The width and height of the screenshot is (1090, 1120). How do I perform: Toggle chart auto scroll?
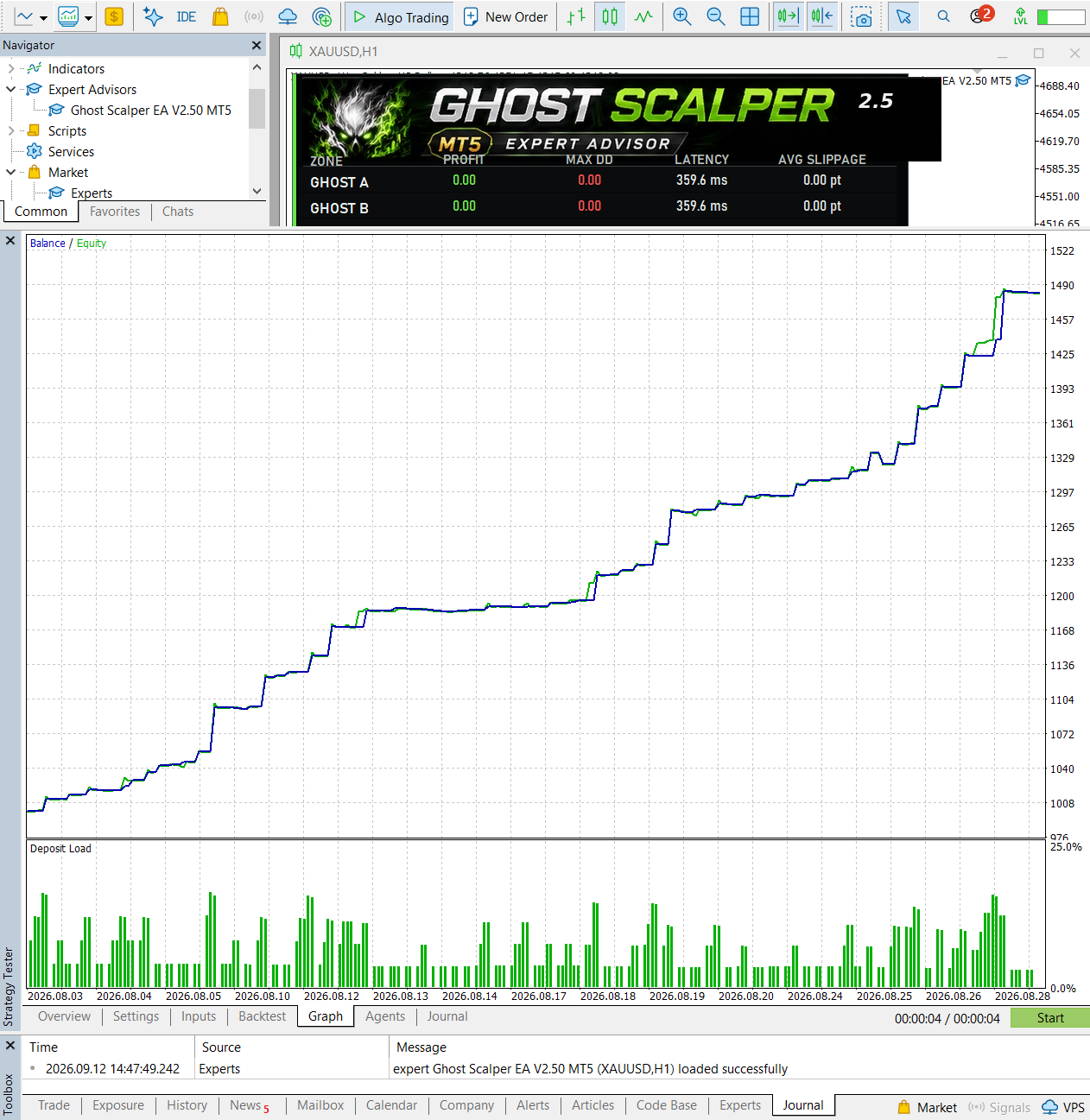(788, 16)
